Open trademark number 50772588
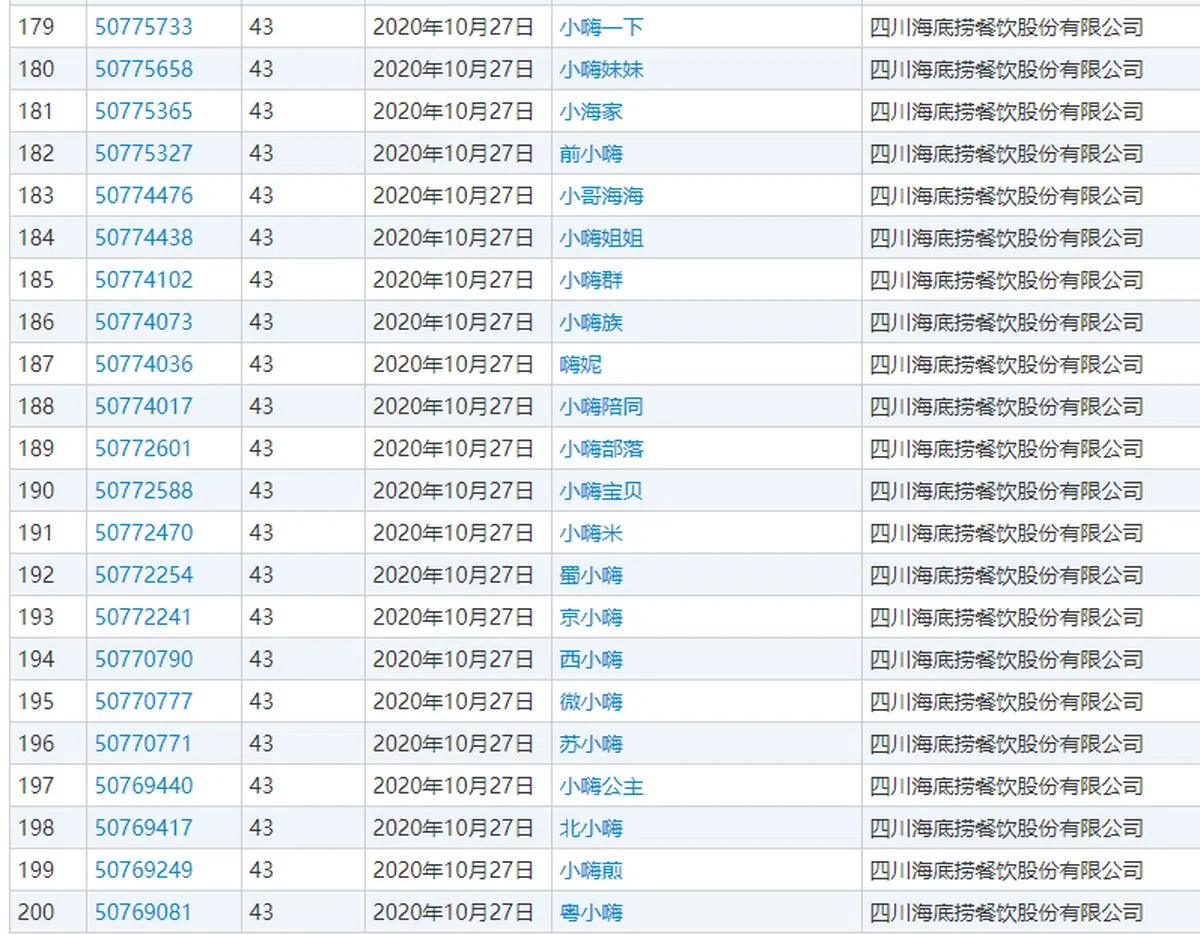 coord(141,490)
